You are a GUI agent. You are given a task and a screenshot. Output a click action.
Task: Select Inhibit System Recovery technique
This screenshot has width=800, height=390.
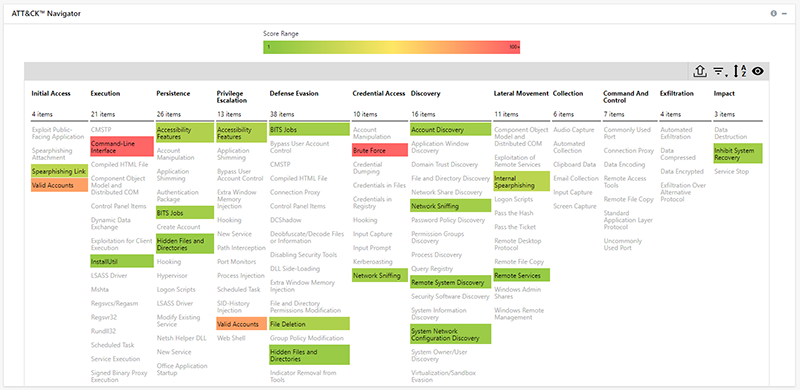(x=738, y=154)
